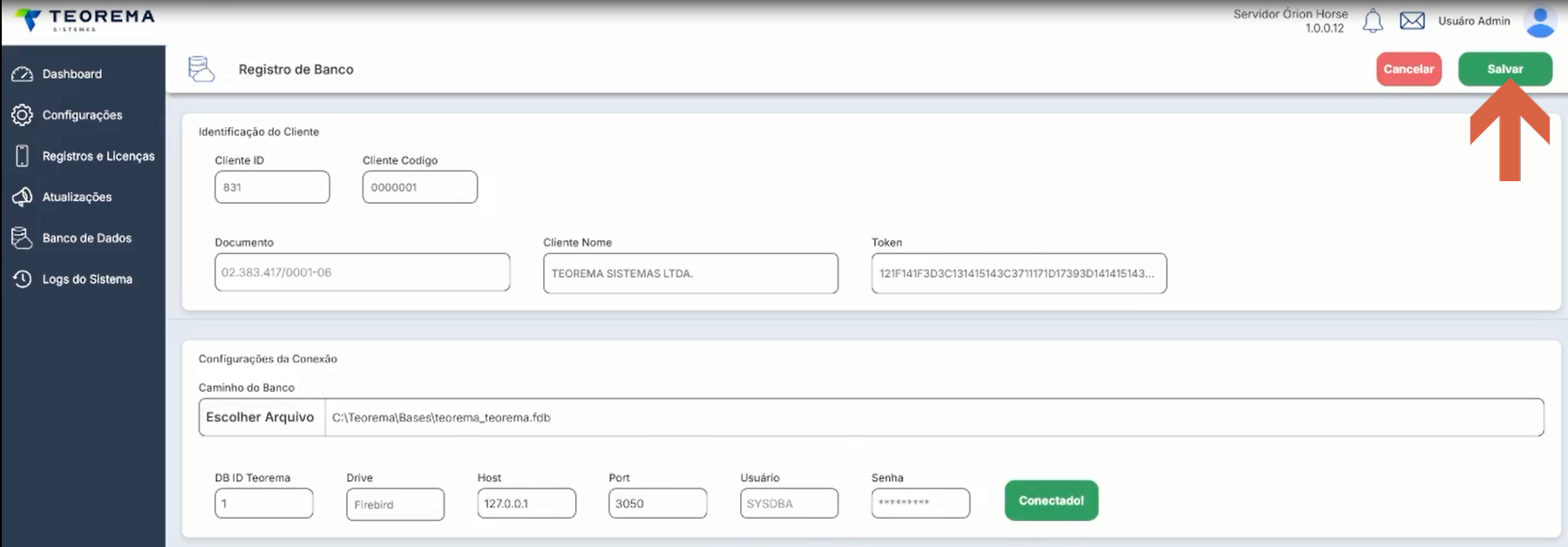
Task: Click the 1.0.0.12 version text
Action: (x=1325, y=29)
